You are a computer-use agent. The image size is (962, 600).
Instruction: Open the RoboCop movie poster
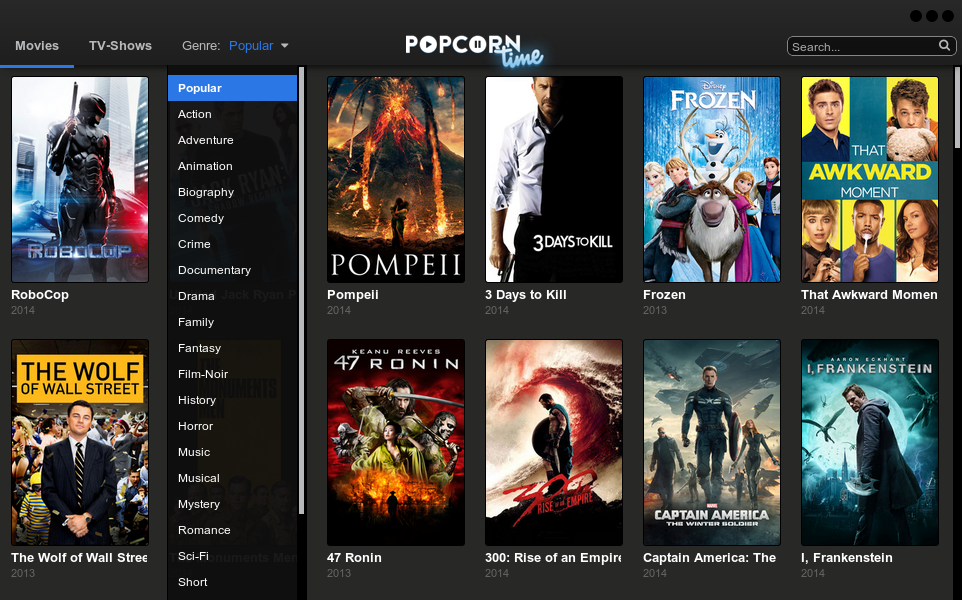point(80,179)
